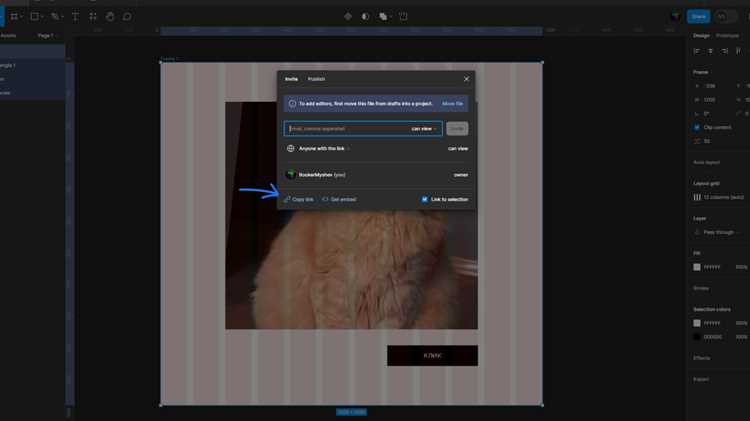The width and height of the screenshot is (750, 421).
Task: Click the align left icon
Action: coord(697,51)
